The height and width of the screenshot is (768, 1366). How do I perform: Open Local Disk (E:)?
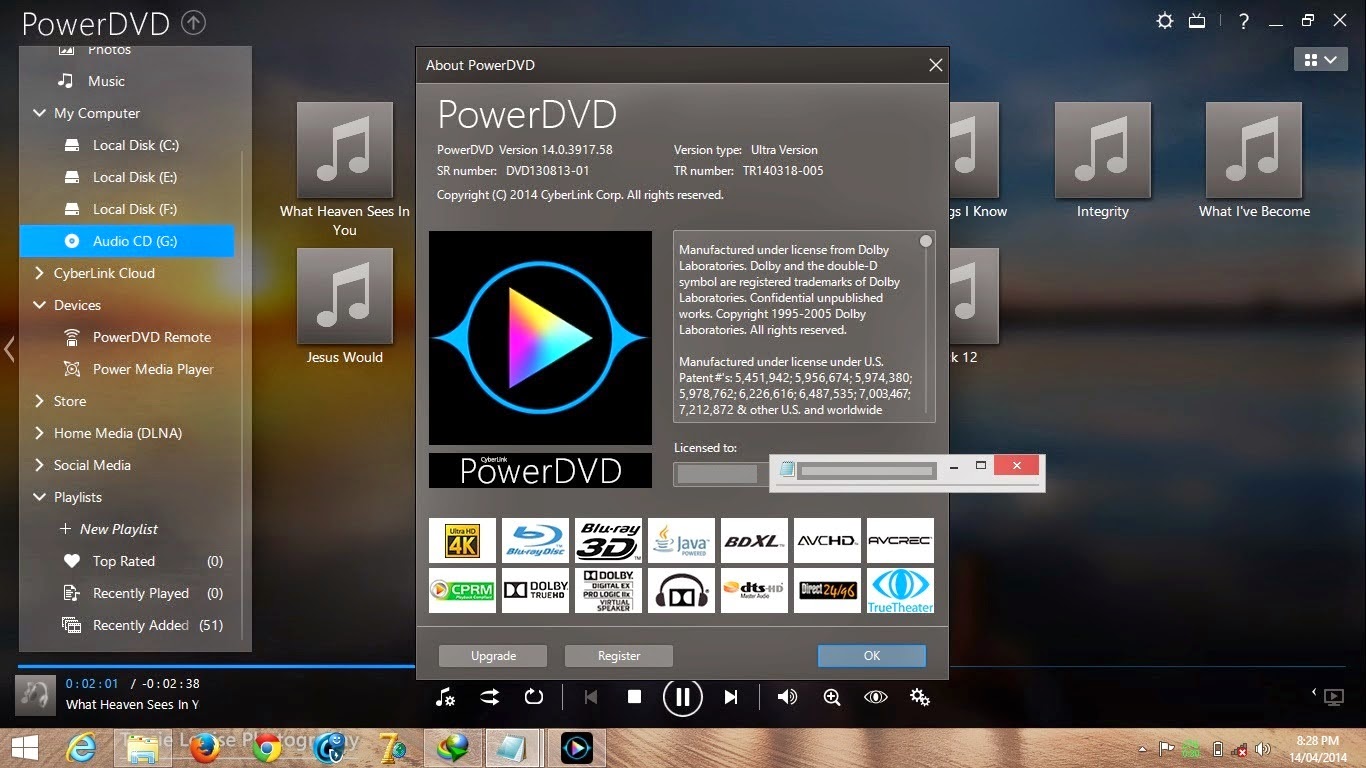click(x=135, y=177)
